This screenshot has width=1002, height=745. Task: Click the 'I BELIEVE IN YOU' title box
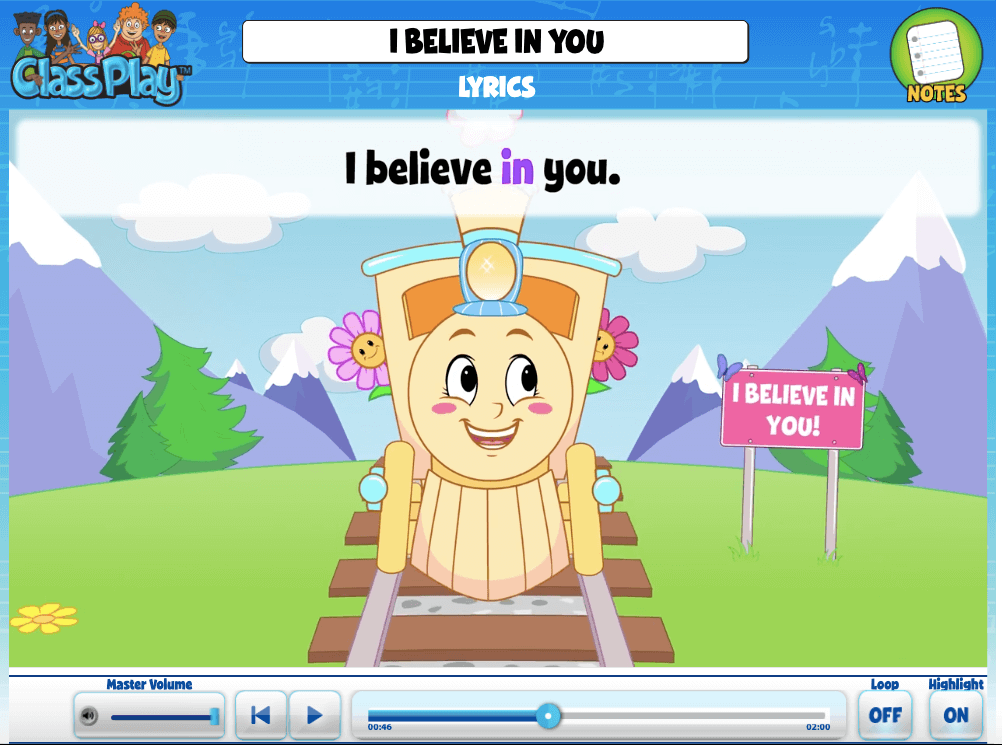[495, 42]
